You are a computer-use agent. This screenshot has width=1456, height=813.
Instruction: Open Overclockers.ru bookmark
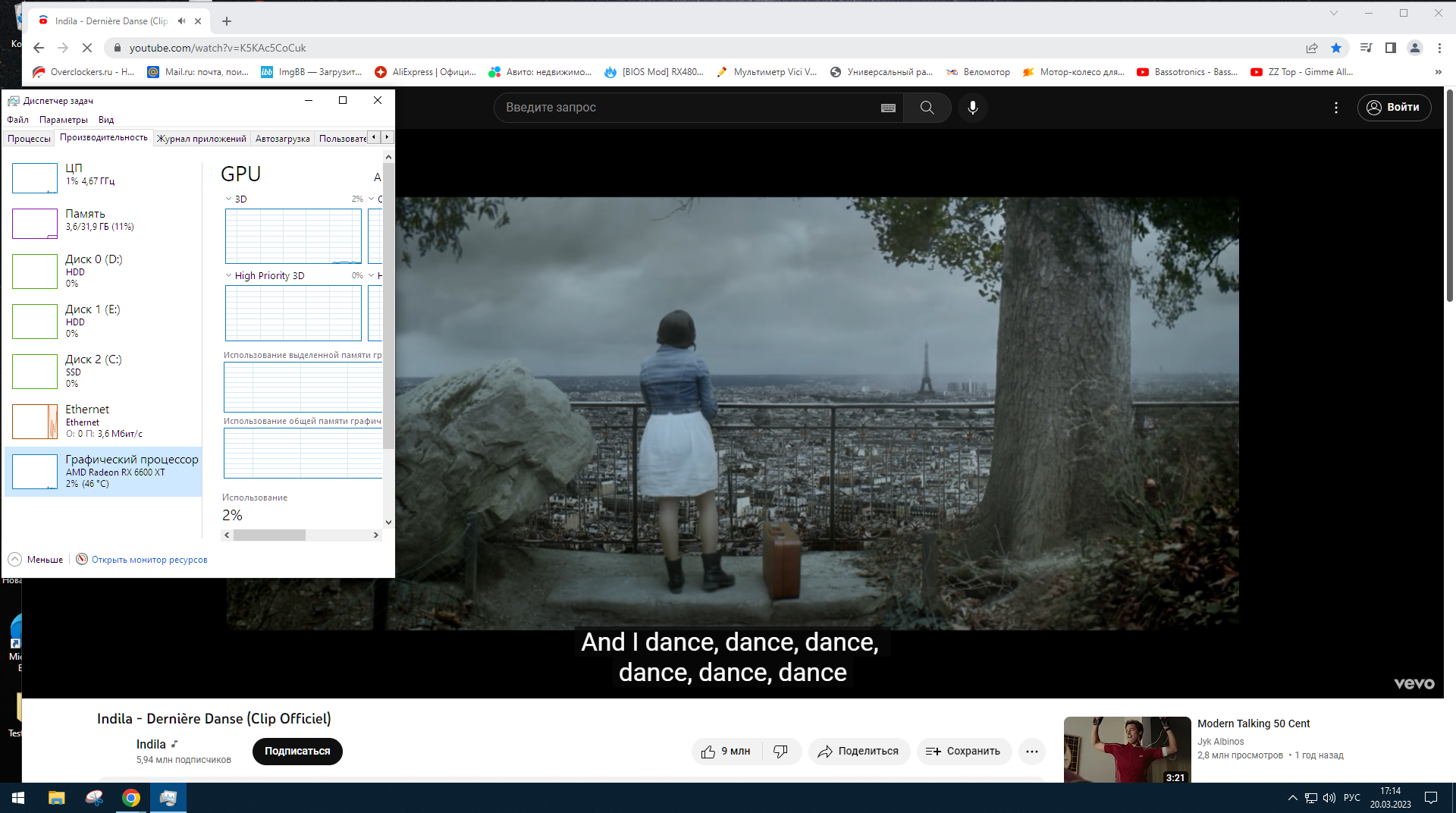coord(83,72)
